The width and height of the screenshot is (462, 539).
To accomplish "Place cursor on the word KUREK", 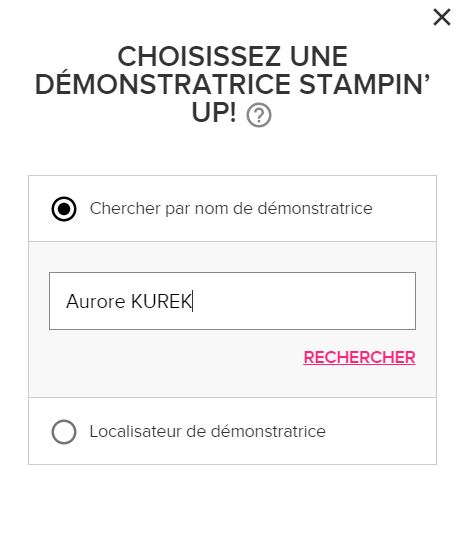I will 161,301.
